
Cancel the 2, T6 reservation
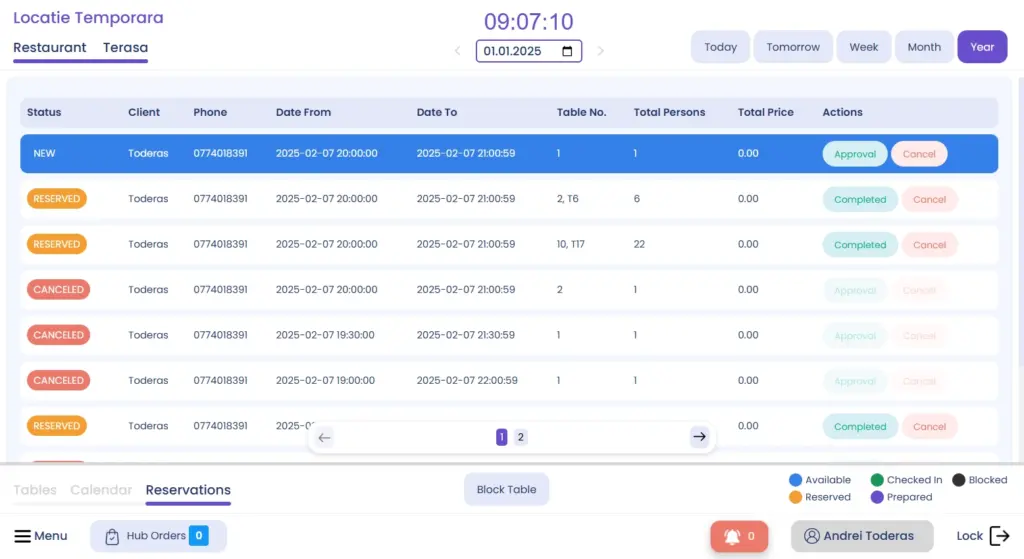point(929,199)
